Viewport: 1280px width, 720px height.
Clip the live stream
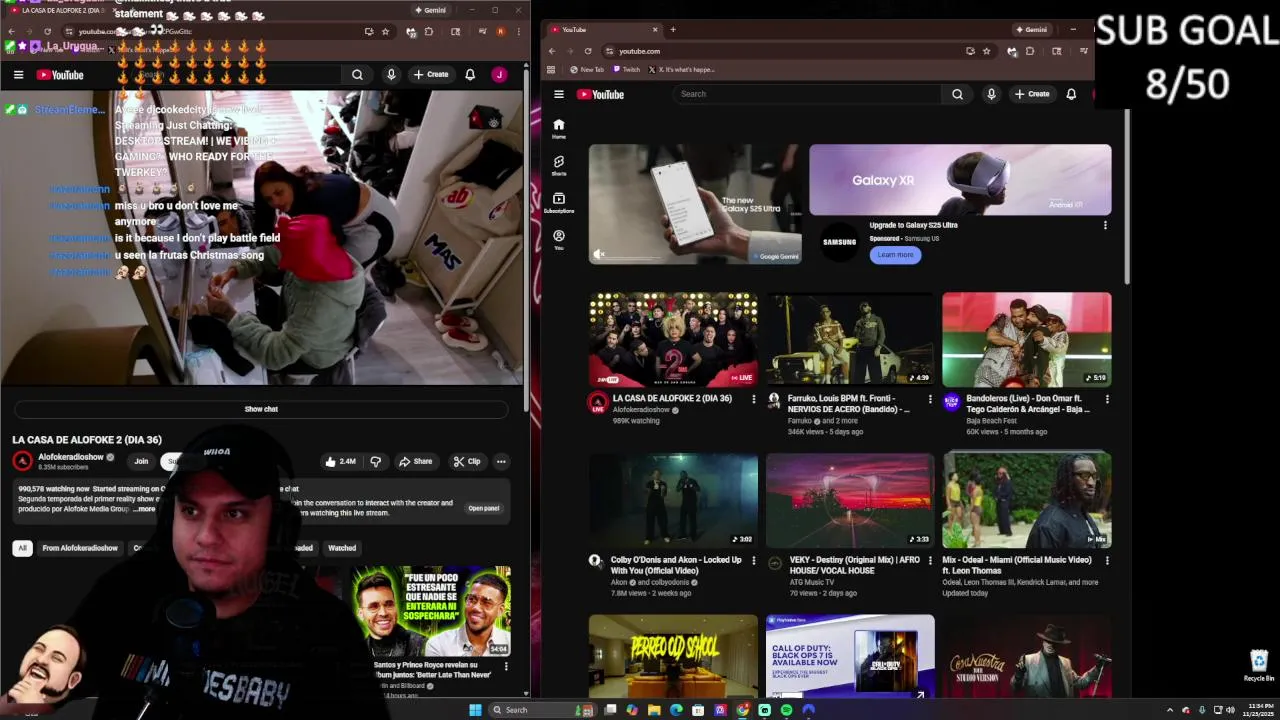[467, 462]
